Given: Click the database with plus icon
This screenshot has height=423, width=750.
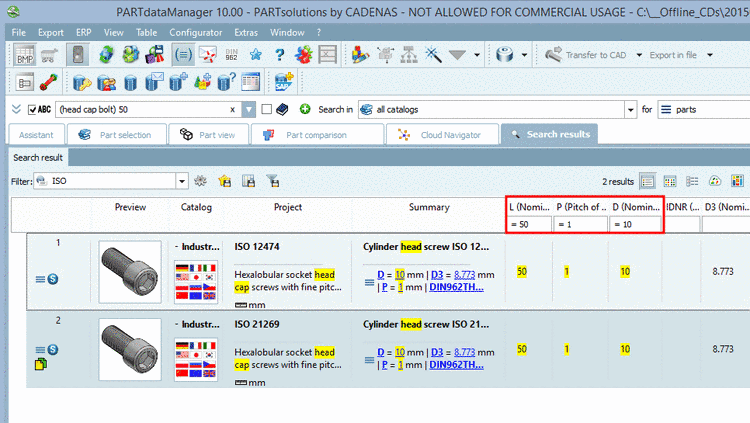Looking at the screenshot, I should click(x=178, y=82).
